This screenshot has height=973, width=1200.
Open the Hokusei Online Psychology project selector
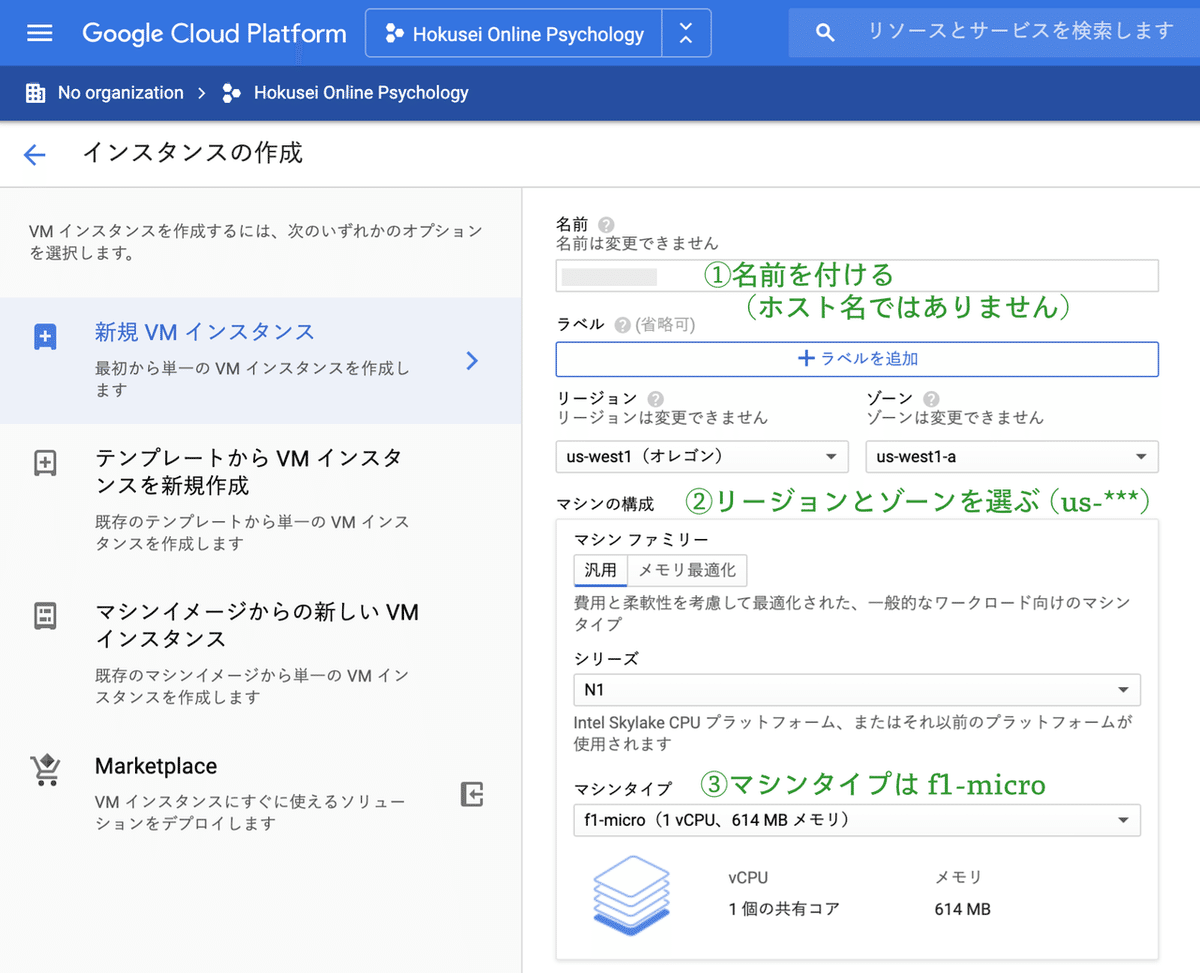(513, 34)
